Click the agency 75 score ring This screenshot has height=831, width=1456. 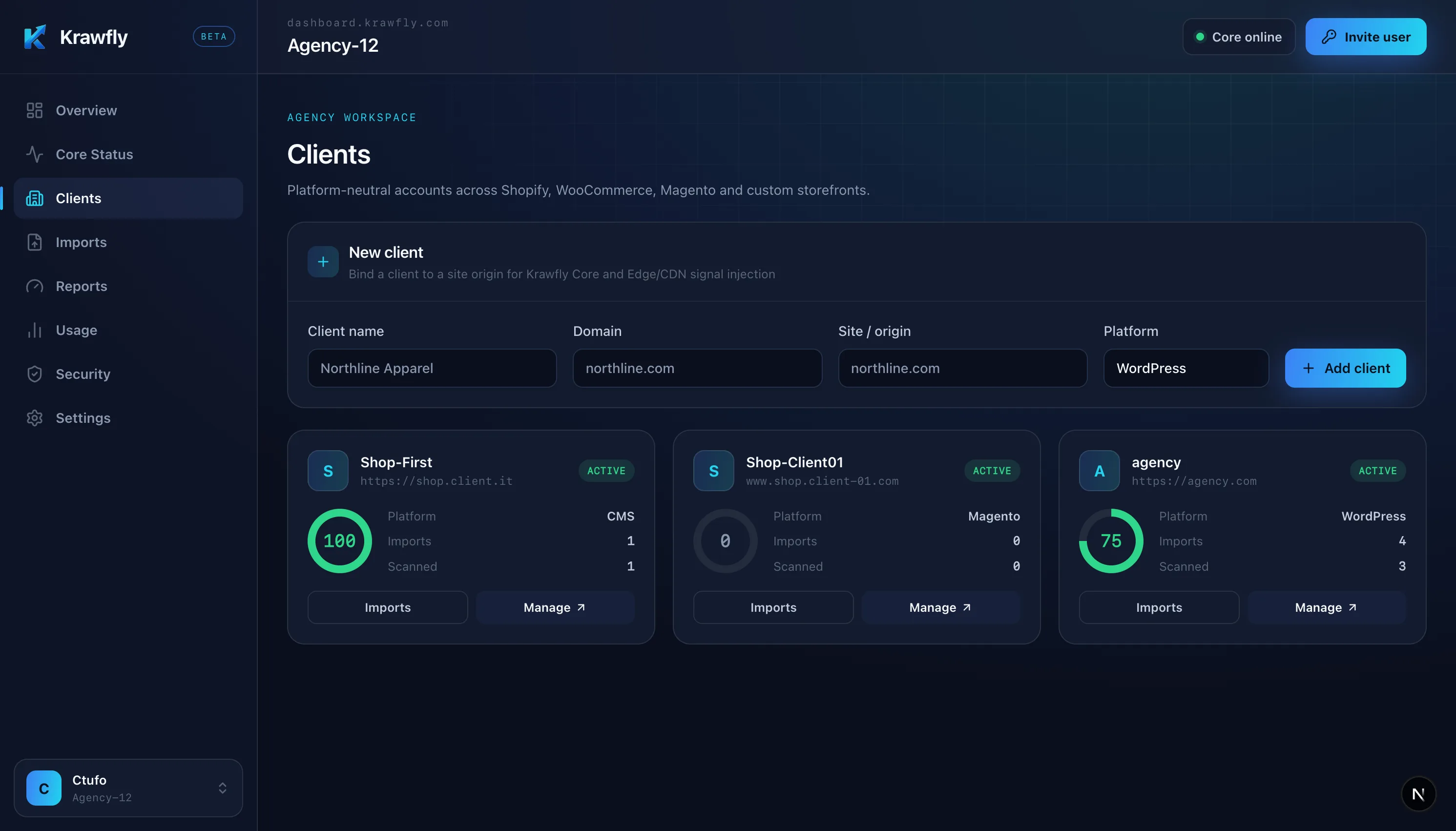coord(1111,541)
